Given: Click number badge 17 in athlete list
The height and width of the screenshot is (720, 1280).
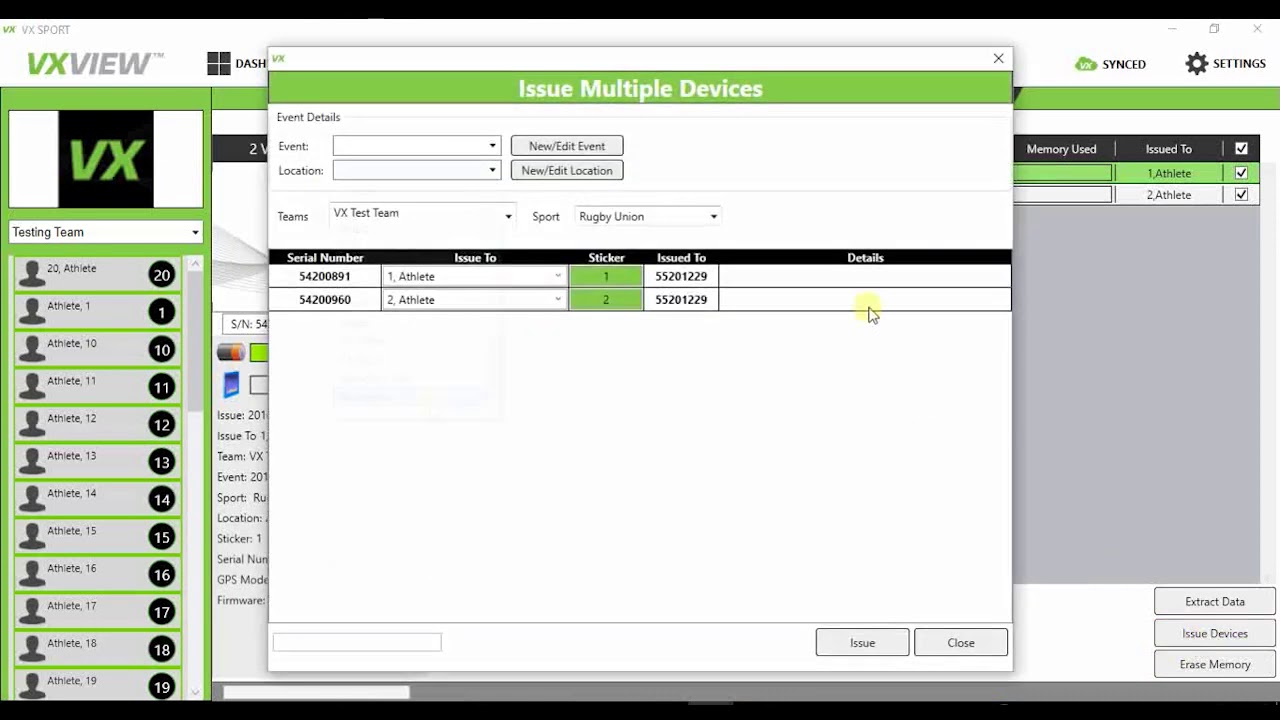Looking at the screenshot, I should 161,612.
